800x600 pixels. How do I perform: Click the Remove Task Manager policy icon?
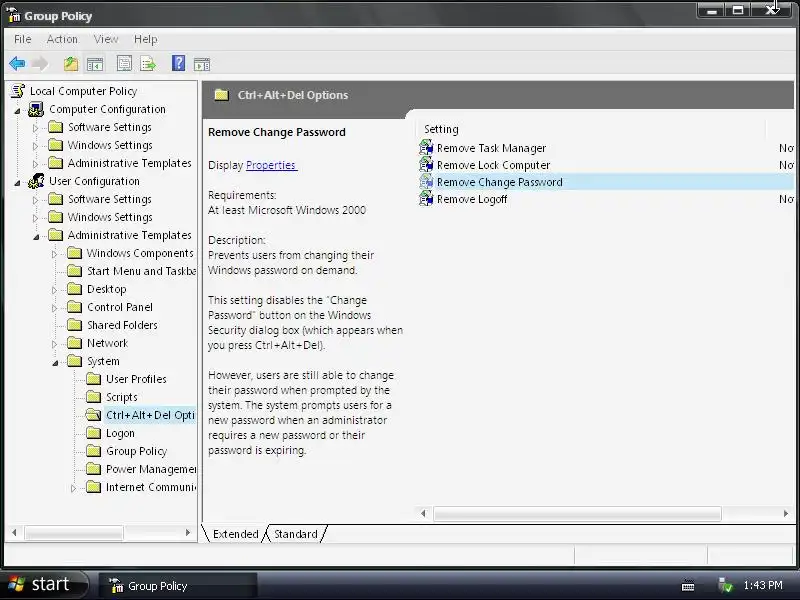click(x=426, y=148)
